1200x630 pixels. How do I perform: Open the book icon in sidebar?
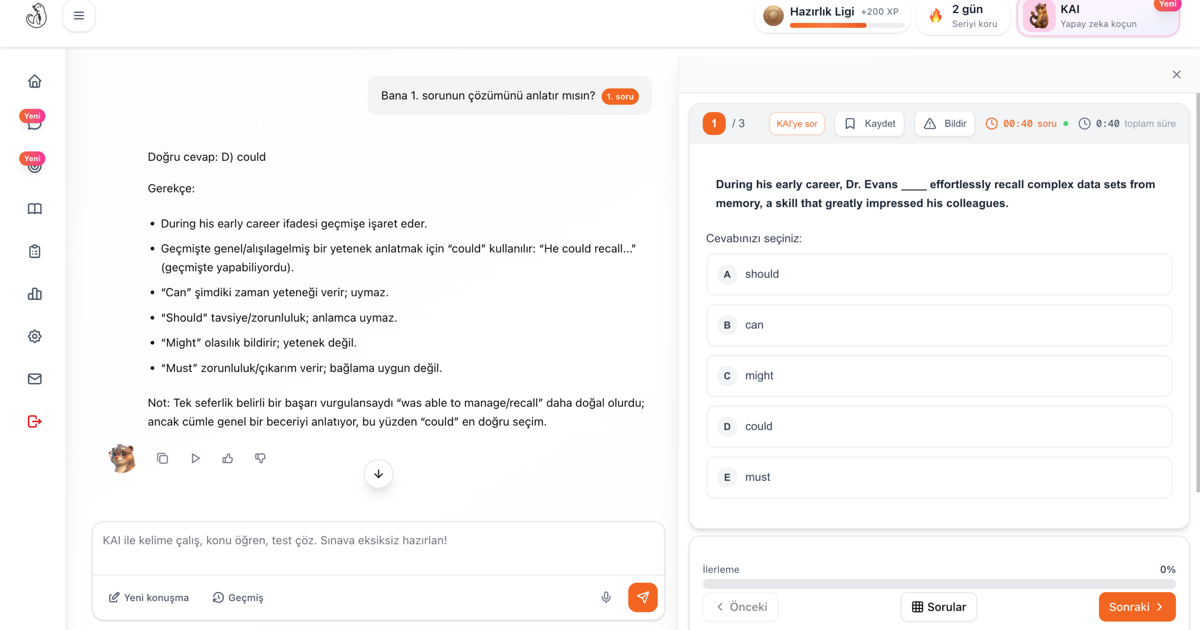coord(35,209)
